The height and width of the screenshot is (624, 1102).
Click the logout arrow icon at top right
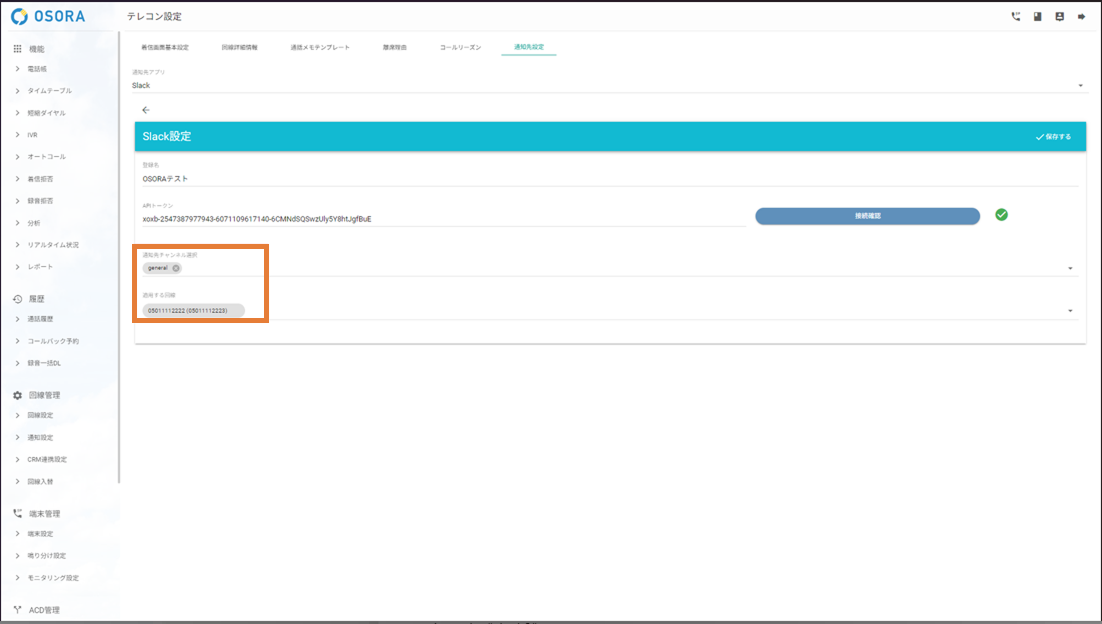[1081, 17]
